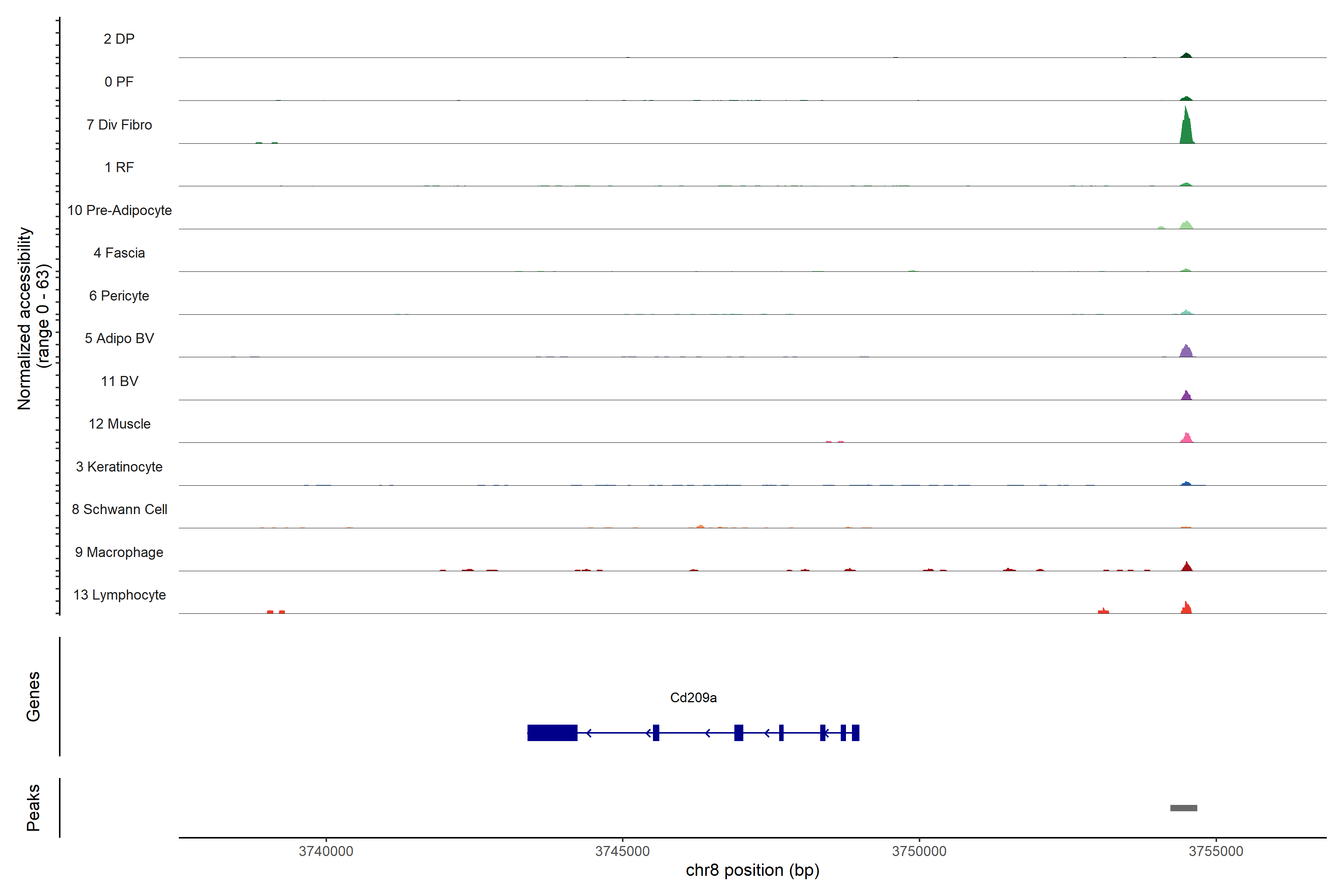Click the red 13 Lymphocyte peak
The width and height of the screenshot is (1344, 896).
tap(1186, 609)
